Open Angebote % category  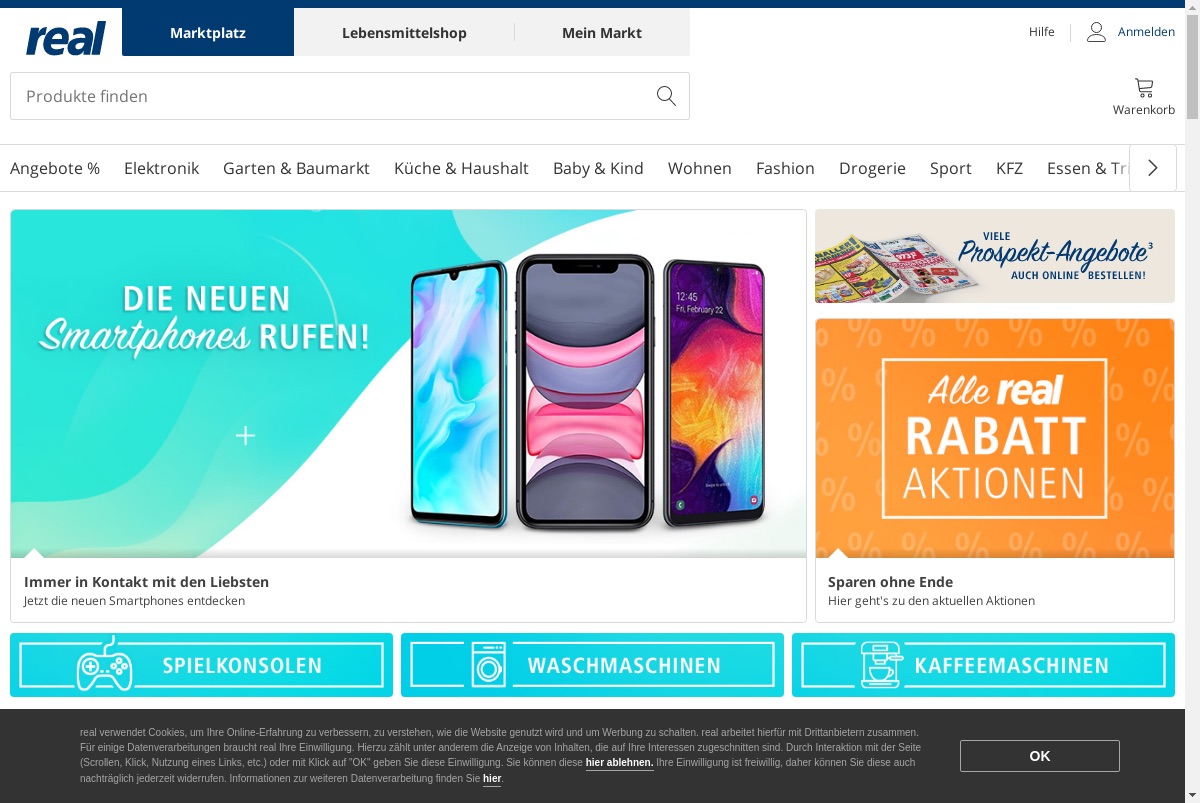coord(55,168)
